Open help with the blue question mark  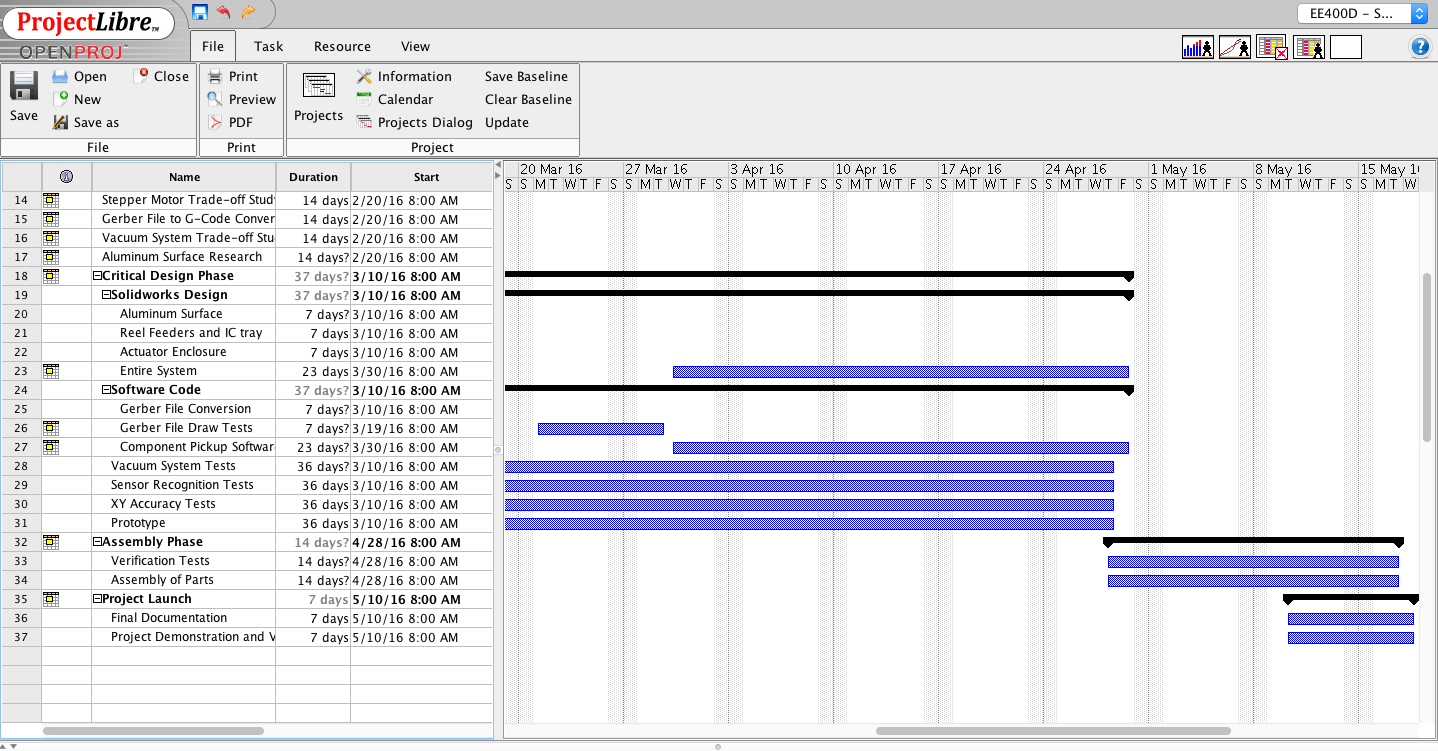click(1420, 47)
